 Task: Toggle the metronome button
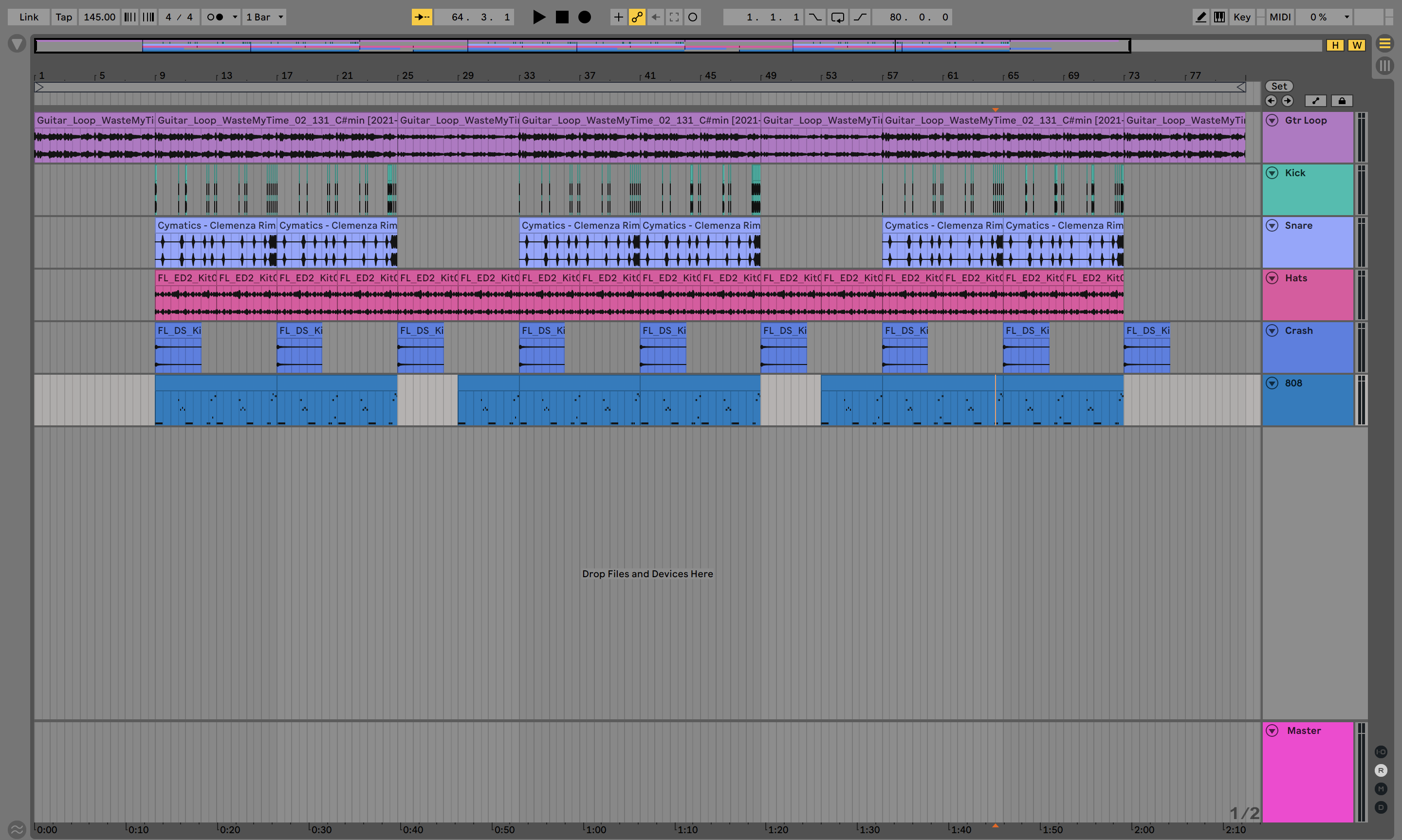pos(215,17)
